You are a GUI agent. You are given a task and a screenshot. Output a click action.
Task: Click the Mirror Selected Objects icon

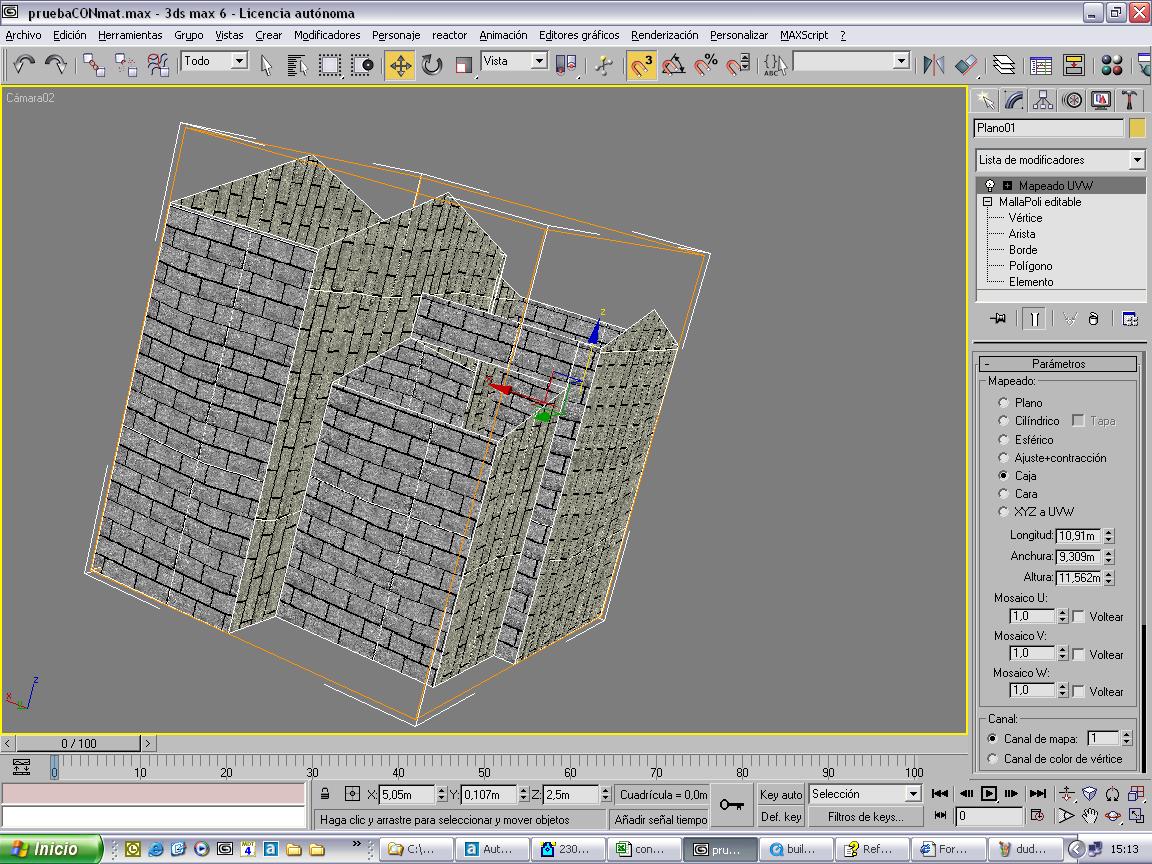click(934, 66)
